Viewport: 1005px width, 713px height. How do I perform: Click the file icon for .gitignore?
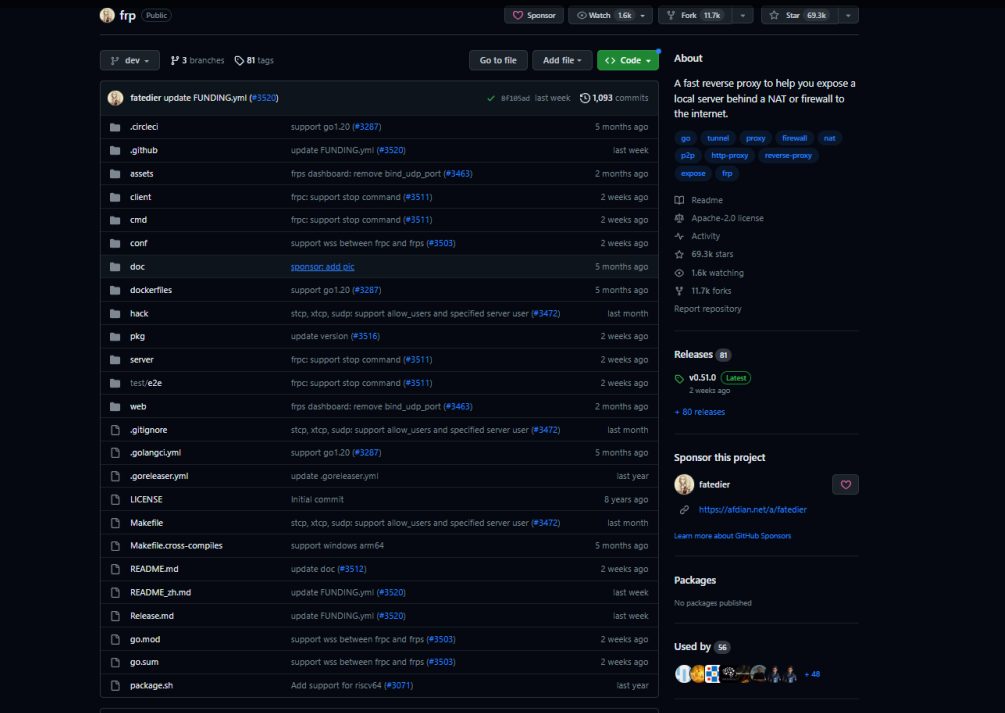tap(115, 430)
